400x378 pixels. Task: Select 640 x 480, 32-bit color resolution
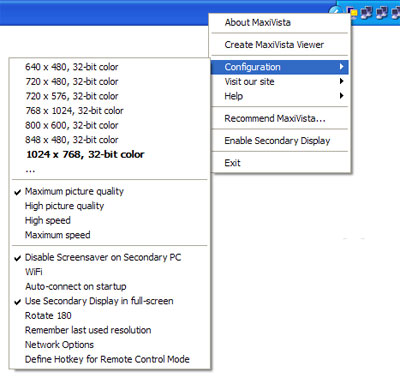tap(110, 67)
